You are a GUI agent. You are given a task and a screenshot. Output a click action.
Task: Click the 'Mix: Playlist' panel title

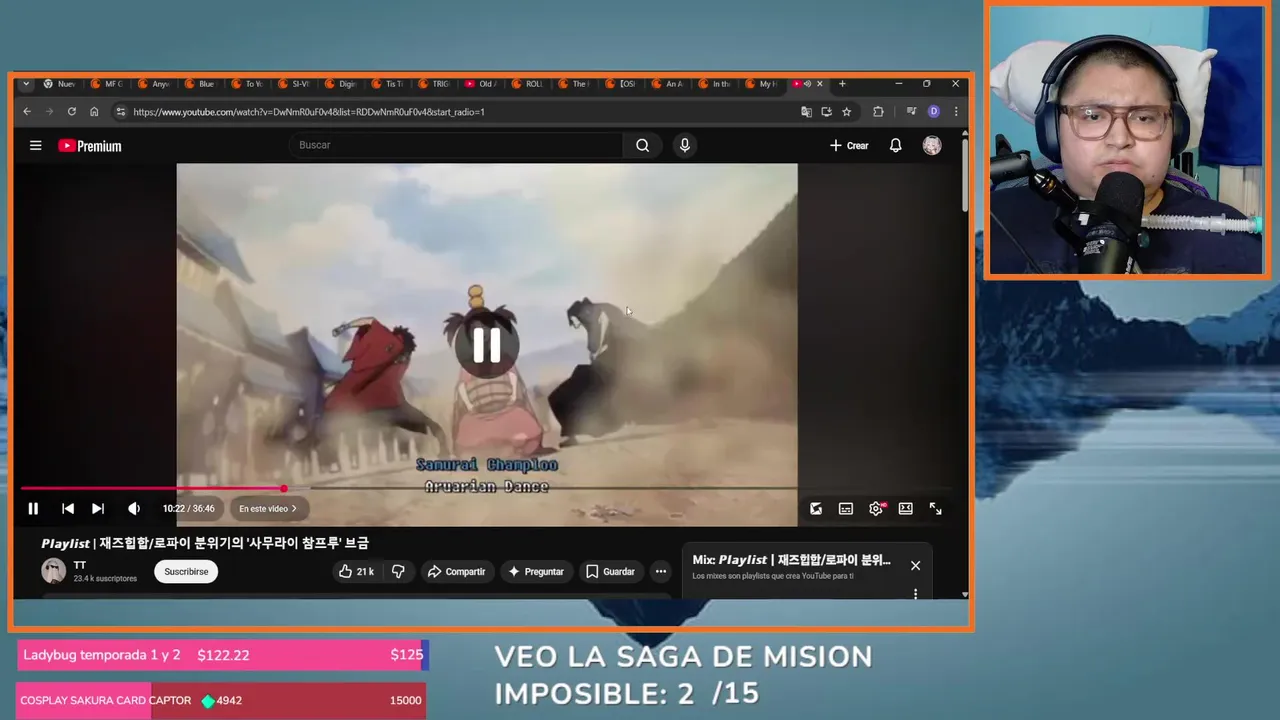[x=791, y=560]
